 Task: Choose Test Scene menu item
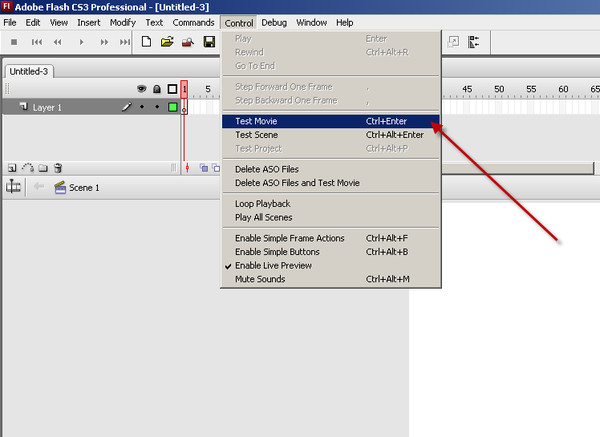[x=331, y=135]
